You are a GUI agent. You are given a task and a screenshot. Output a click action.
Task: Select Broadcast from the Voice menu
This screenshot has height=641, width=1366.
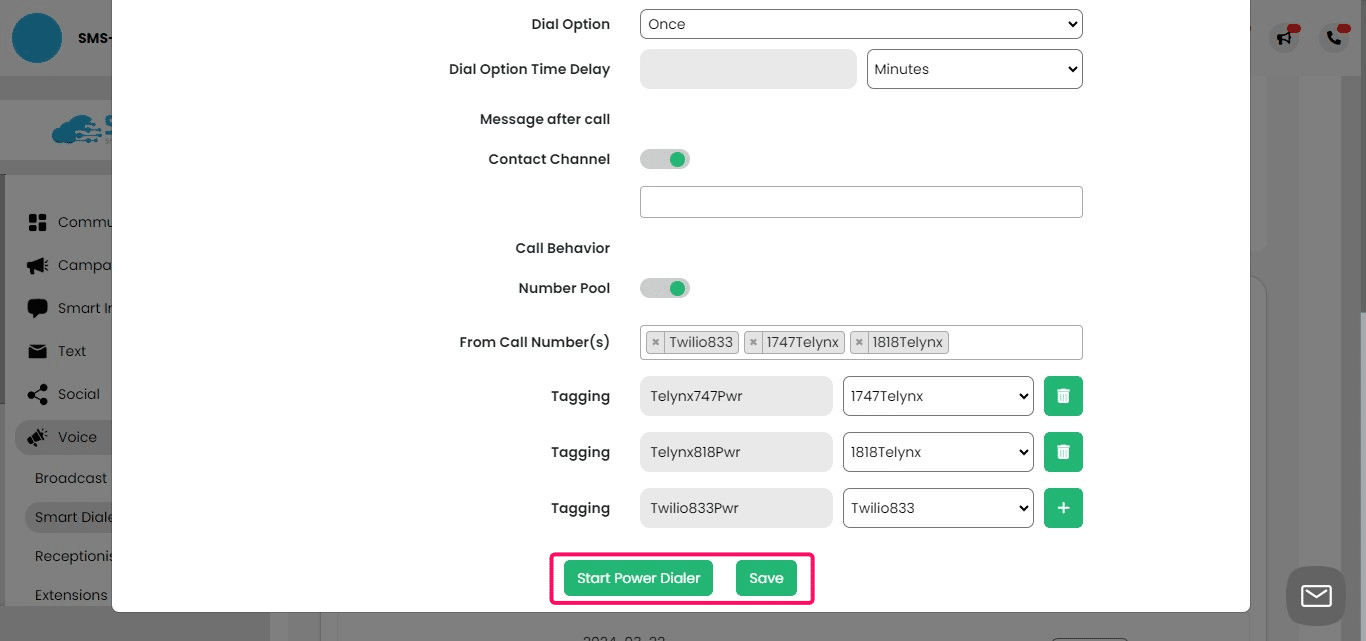point(71,478)
